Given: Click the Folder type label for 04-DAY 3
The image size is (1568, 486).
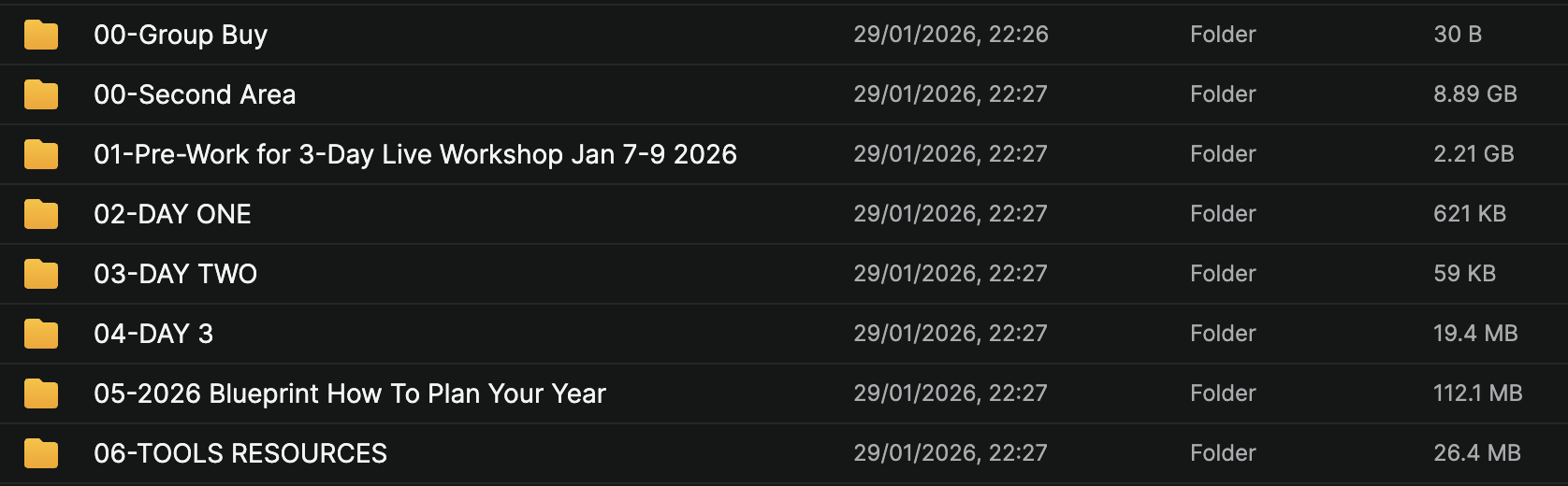Looking at the screenshot, I should tap(1223, 334).
